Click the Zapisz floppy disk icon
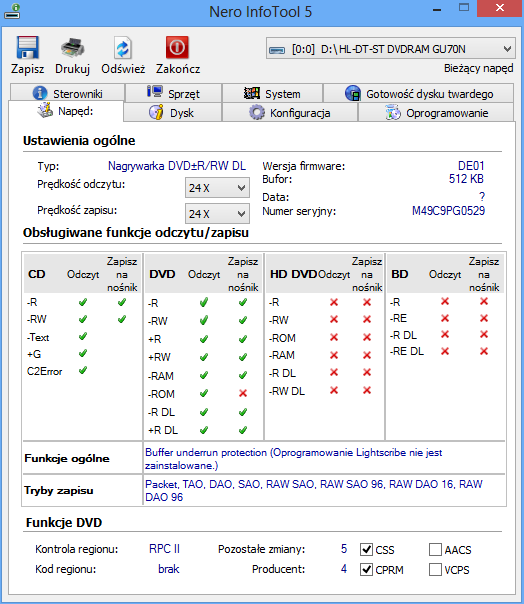 tap(27, 47)
